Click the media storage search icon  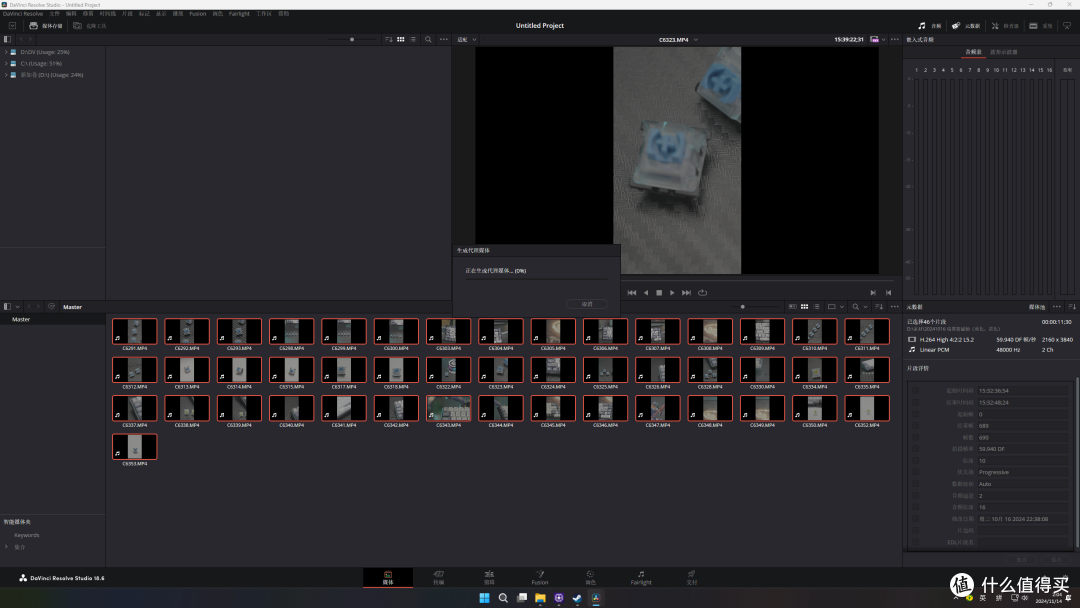428,39
